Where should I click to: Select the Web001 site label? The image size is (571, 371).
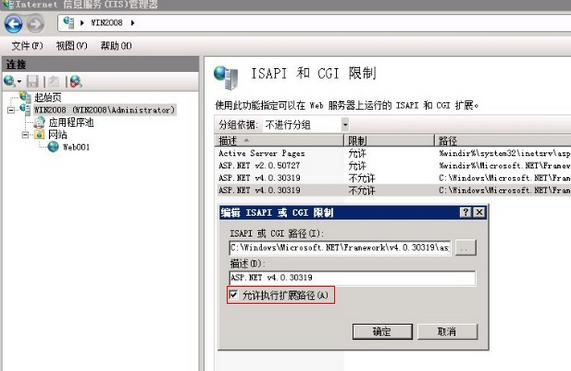pos(76,147)
